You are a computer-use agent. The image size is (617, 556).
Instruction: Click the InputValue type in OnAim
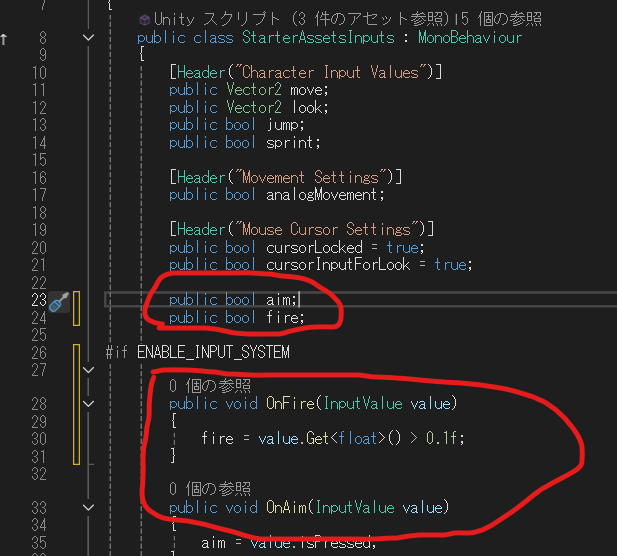[x=355, y=508]
